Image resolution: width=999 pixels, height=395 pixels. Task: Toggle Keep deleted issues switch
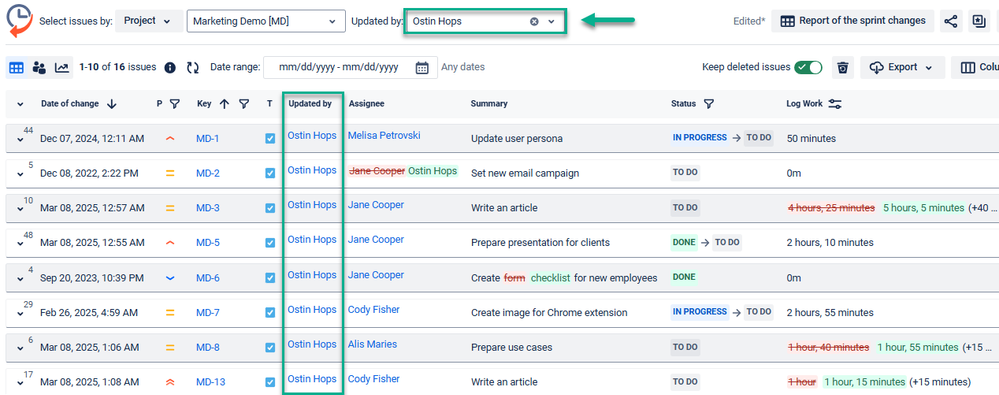pos(808,67)
